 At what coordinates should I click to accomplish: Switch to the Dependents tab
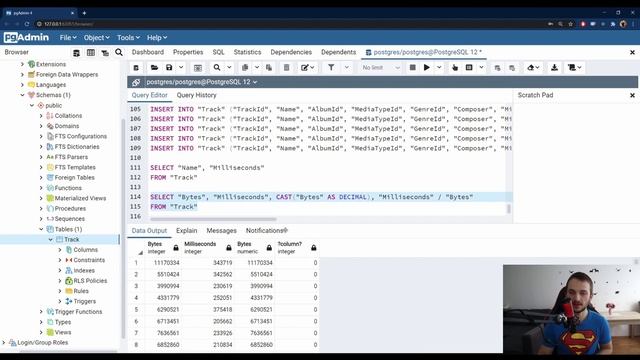pyautogui.click(x=338, y=52)
